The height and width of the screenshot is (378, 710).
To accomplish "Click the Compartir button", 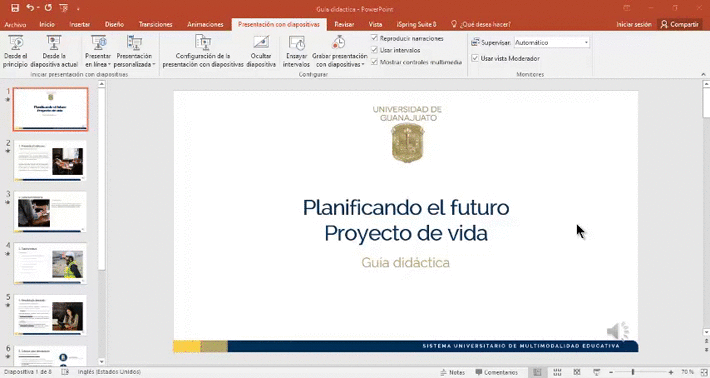I will pos(679,24).
